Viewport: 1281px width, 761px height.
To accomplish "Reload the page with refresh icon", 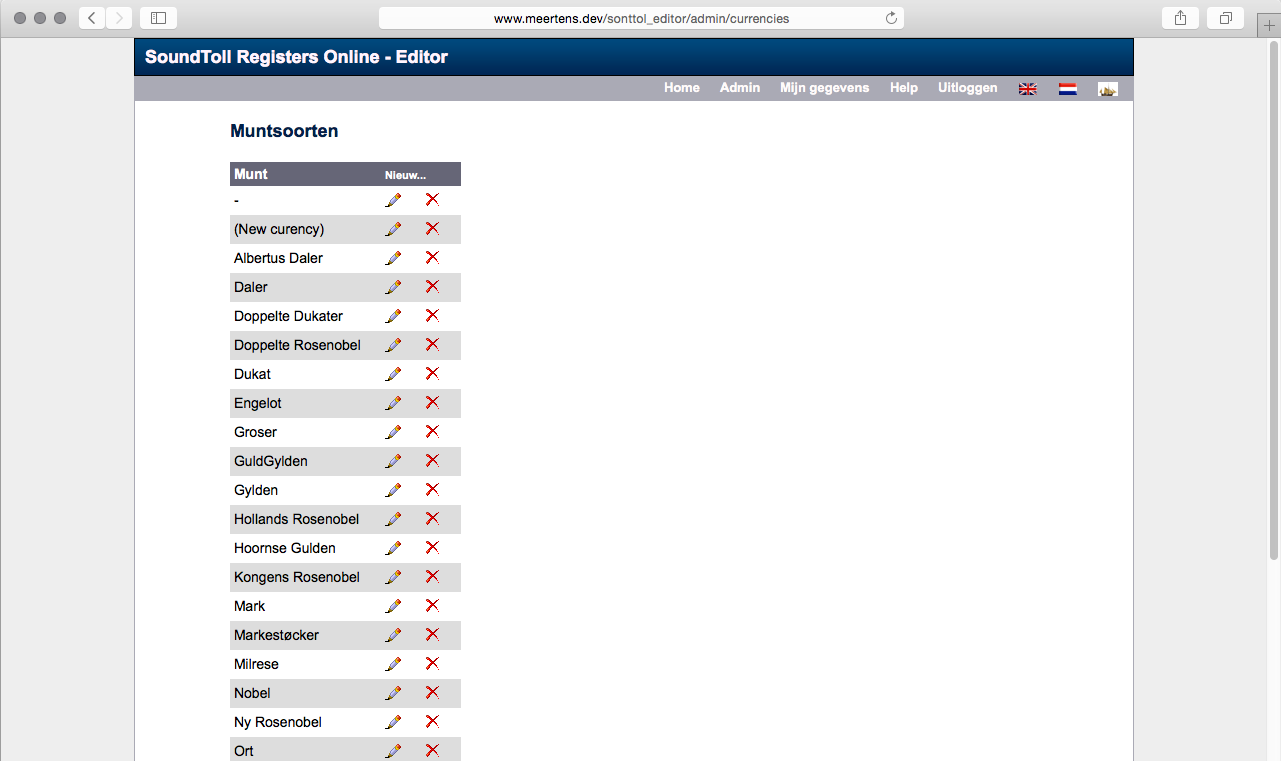I will [x=891, y=18].
